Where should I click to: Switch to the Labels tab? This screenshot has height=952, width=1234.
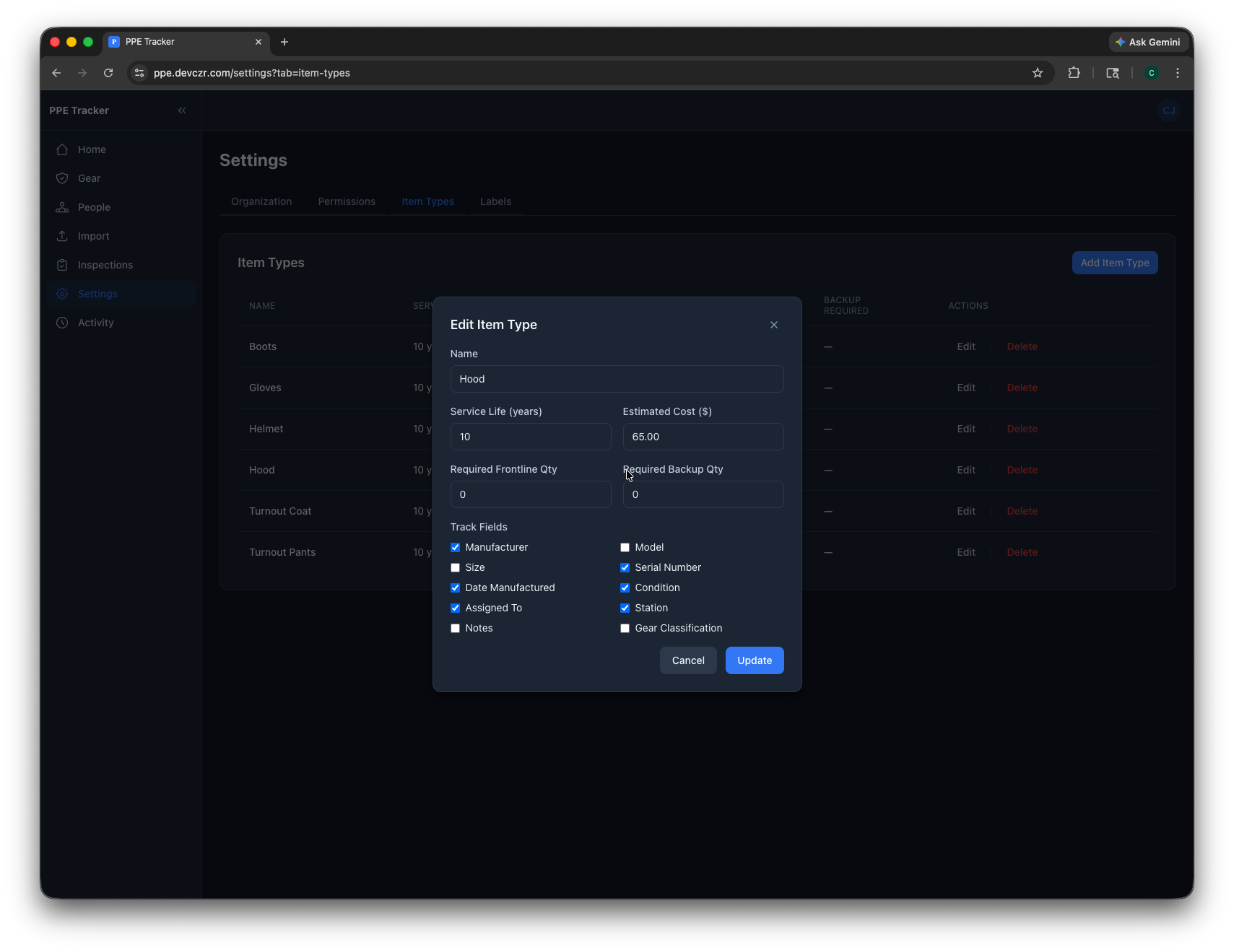click(495, 201)
